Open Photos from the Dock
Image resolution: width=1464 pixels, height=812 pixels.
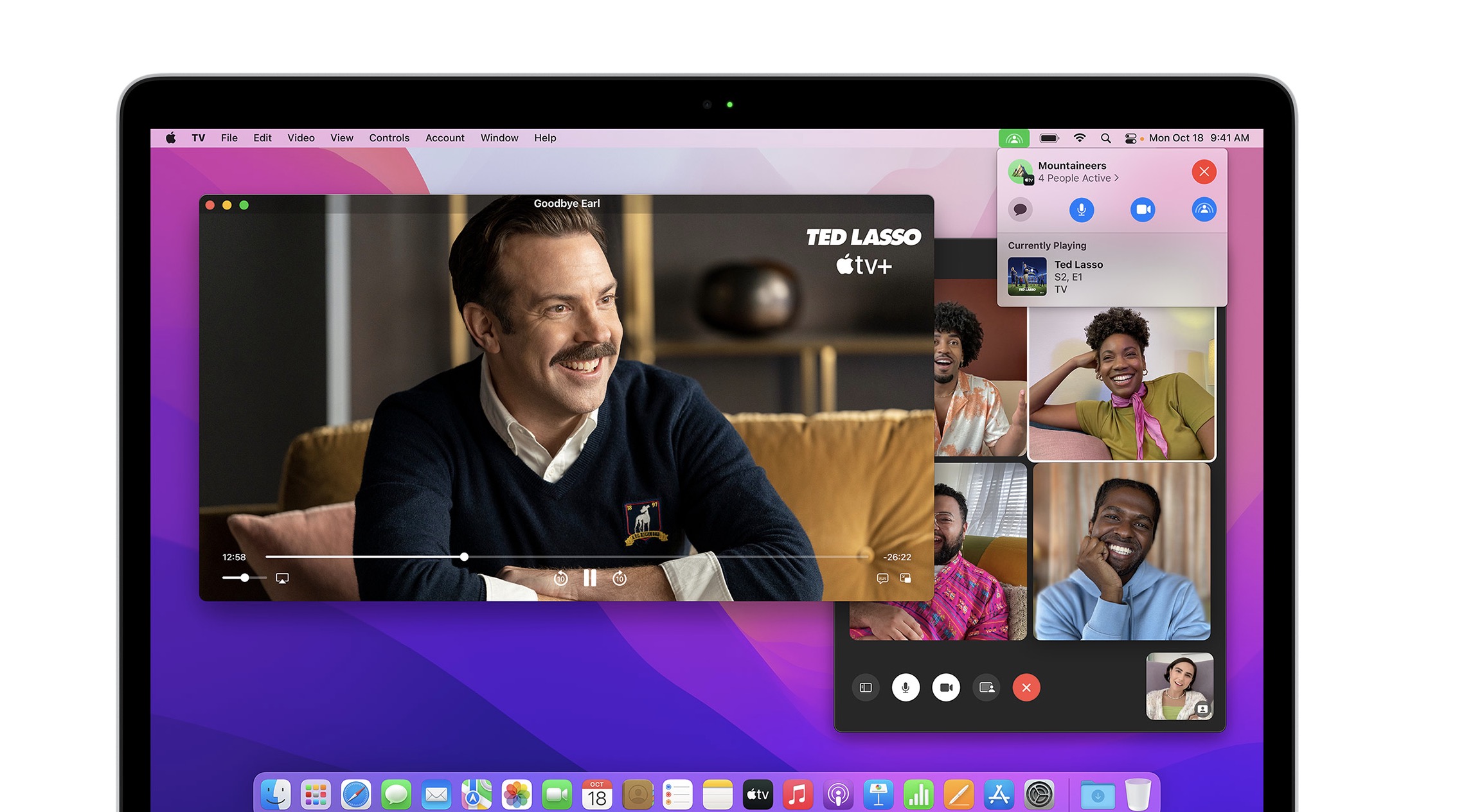pyautogui.click(x=517, y=795)
